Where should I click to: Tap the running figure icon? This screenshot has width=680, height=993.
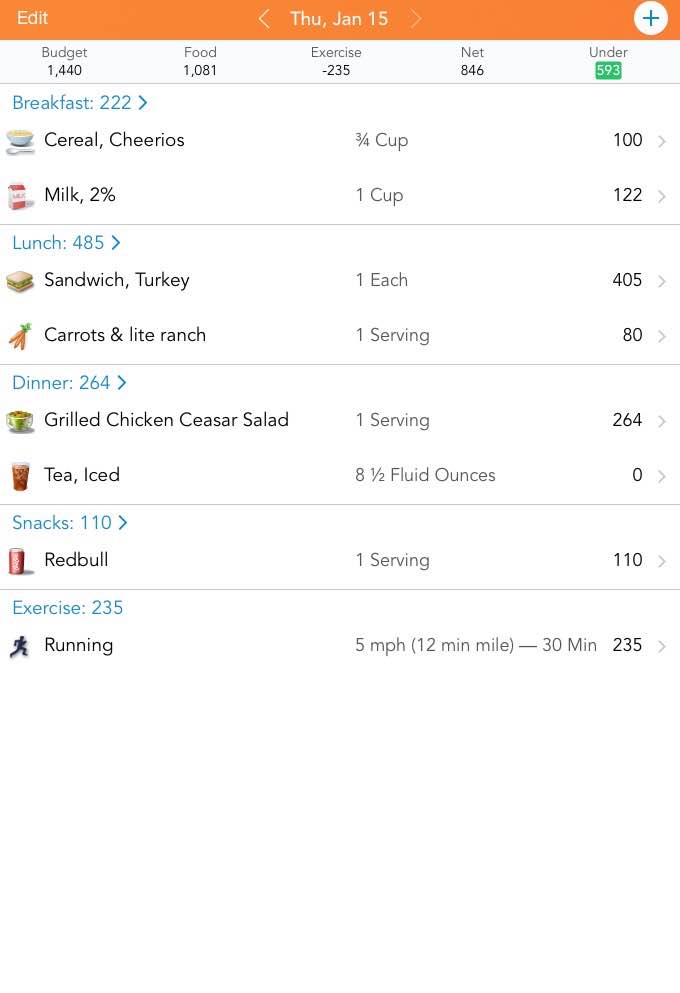(20, 646)
